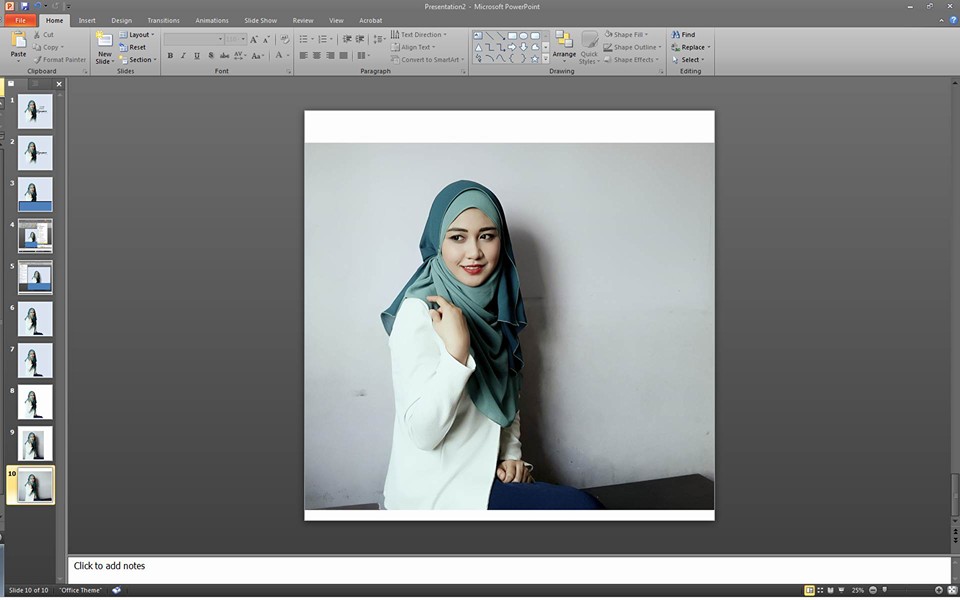This screenshot has height=600, width=960.
Task: Switch to Slide Sorter view in status bar
Action: pyautogui.click(x=820, y=590)
